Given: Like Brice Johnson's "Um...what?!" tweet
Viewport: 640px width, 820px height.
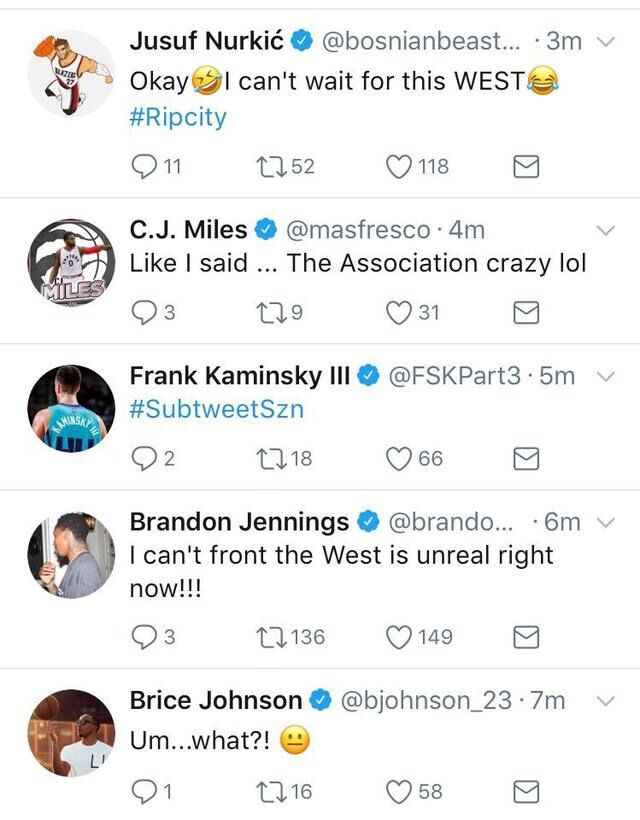Looking at the screenshot, I should coord(400,792).
